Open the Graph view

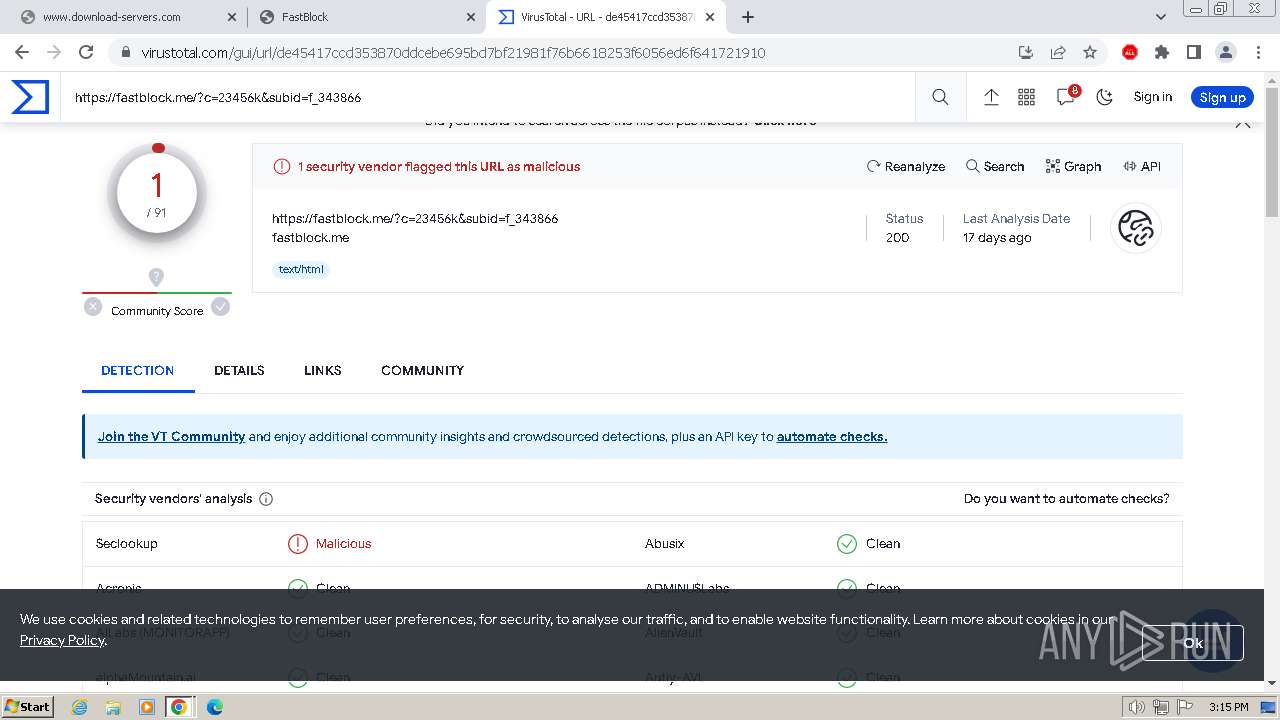coord(1073,167)
